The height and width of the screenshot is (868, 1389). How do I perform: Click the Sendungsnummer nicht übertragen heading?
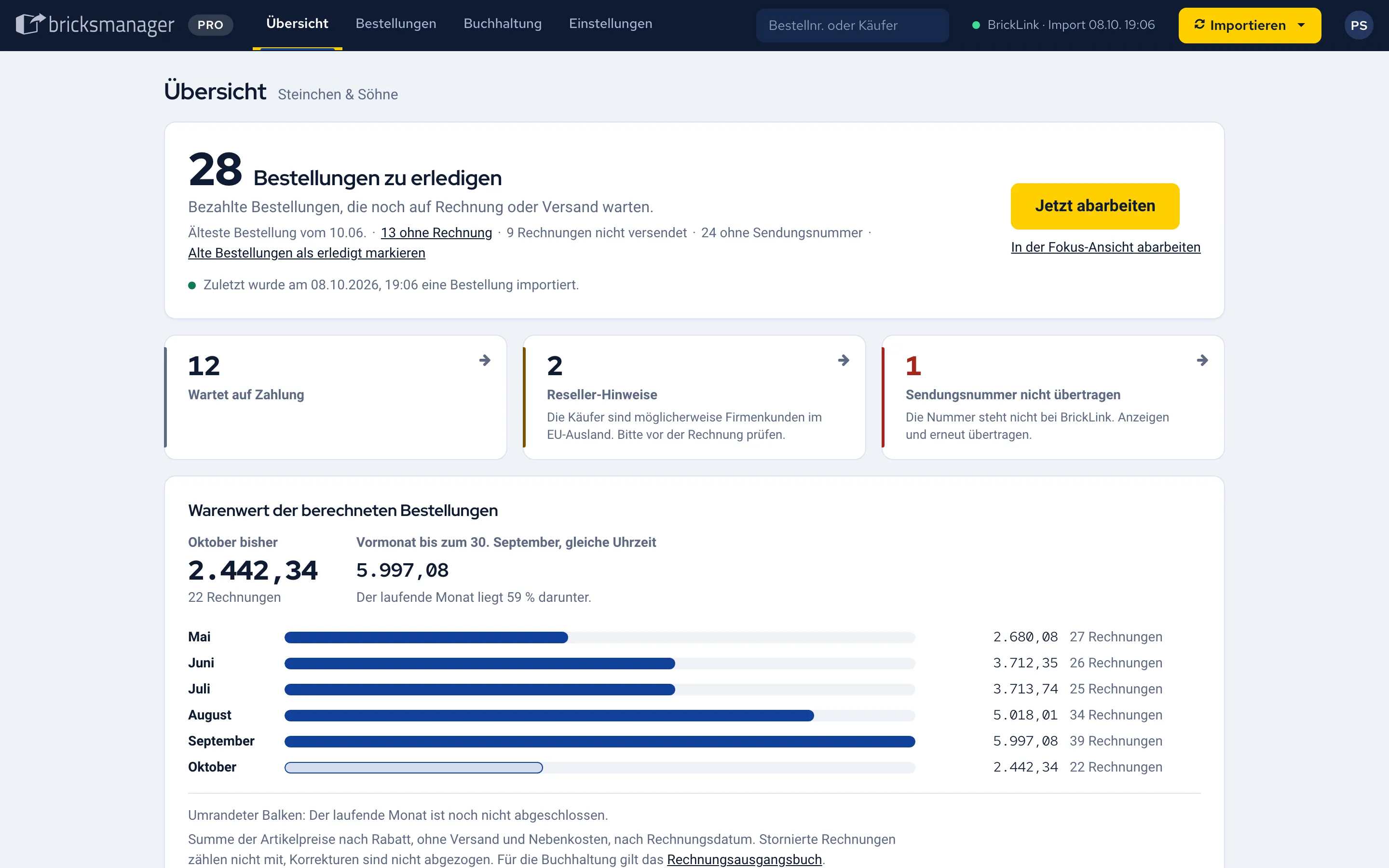coord(1013,395)
